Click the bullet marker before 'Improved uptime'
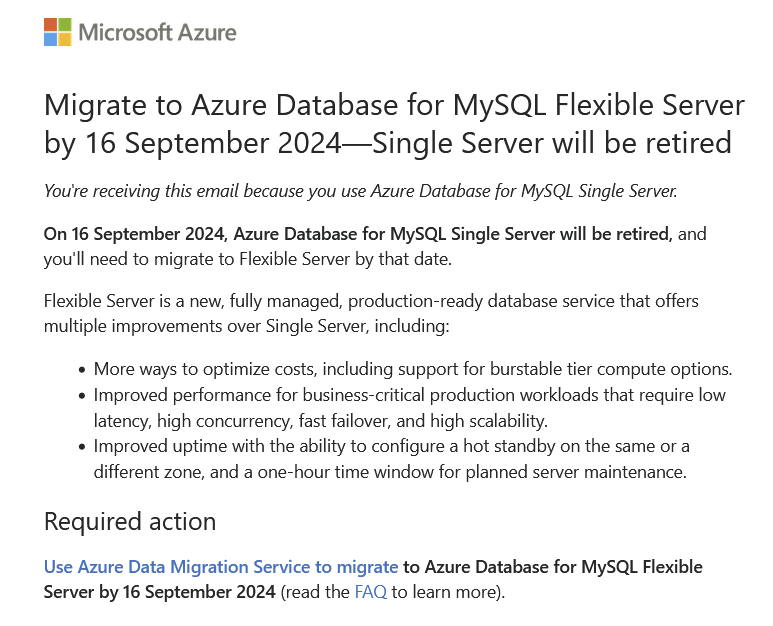 pyautogui.click(x=82, y=447)
